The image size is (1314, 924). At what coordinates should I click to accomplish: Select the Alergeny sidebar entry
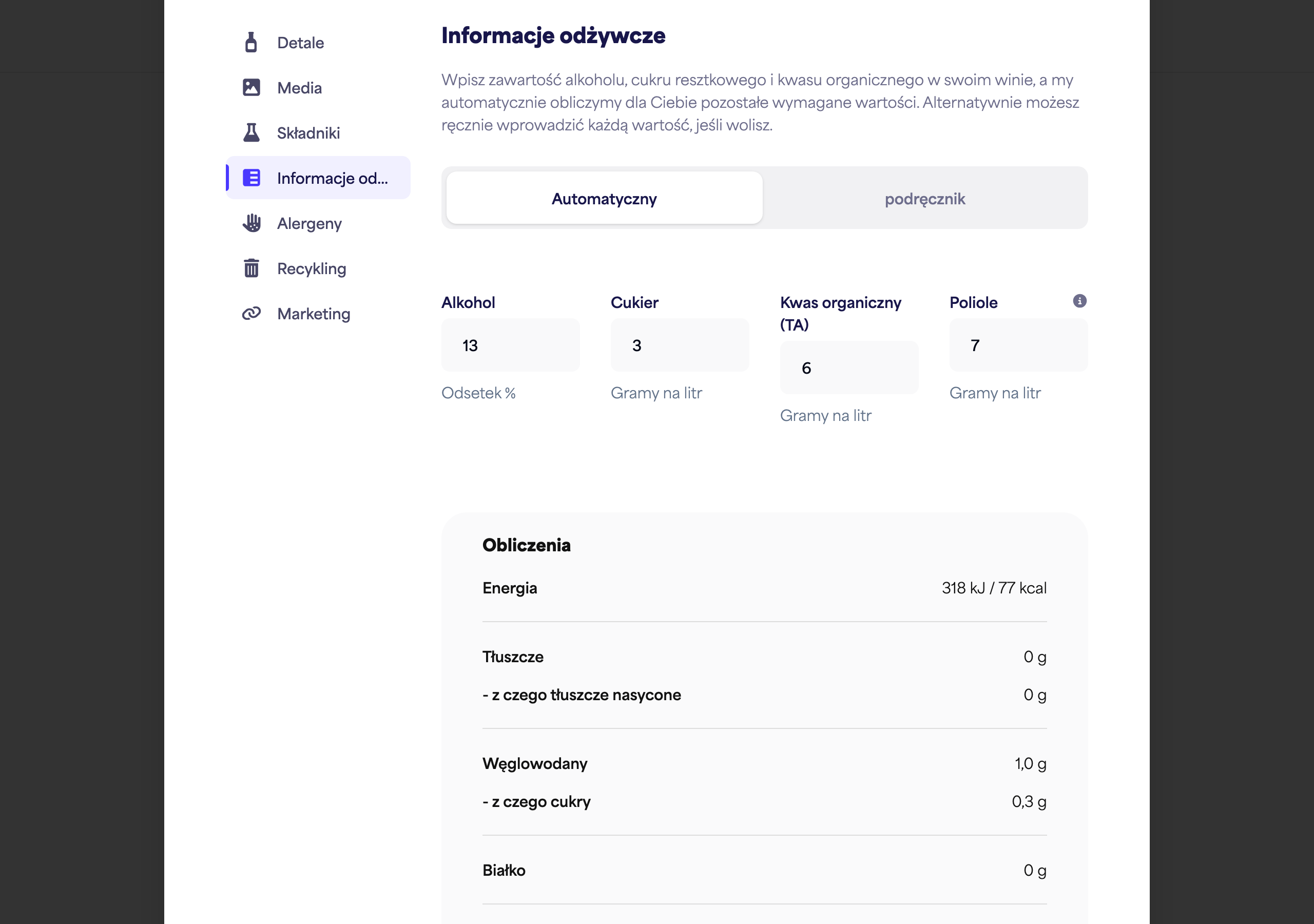click(x=318, y=223)
